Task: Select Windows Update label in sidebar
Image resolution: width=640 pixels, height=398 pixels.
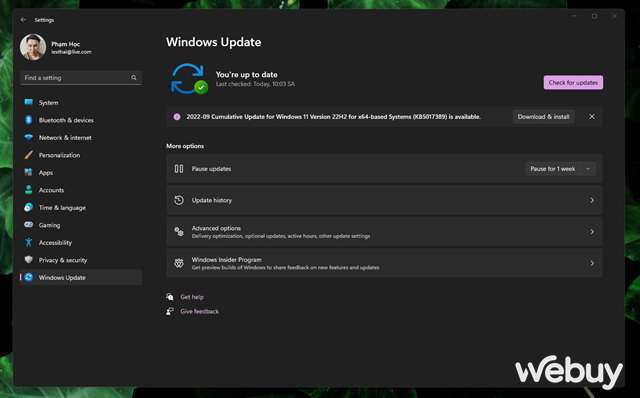Action: pos(62,278)
